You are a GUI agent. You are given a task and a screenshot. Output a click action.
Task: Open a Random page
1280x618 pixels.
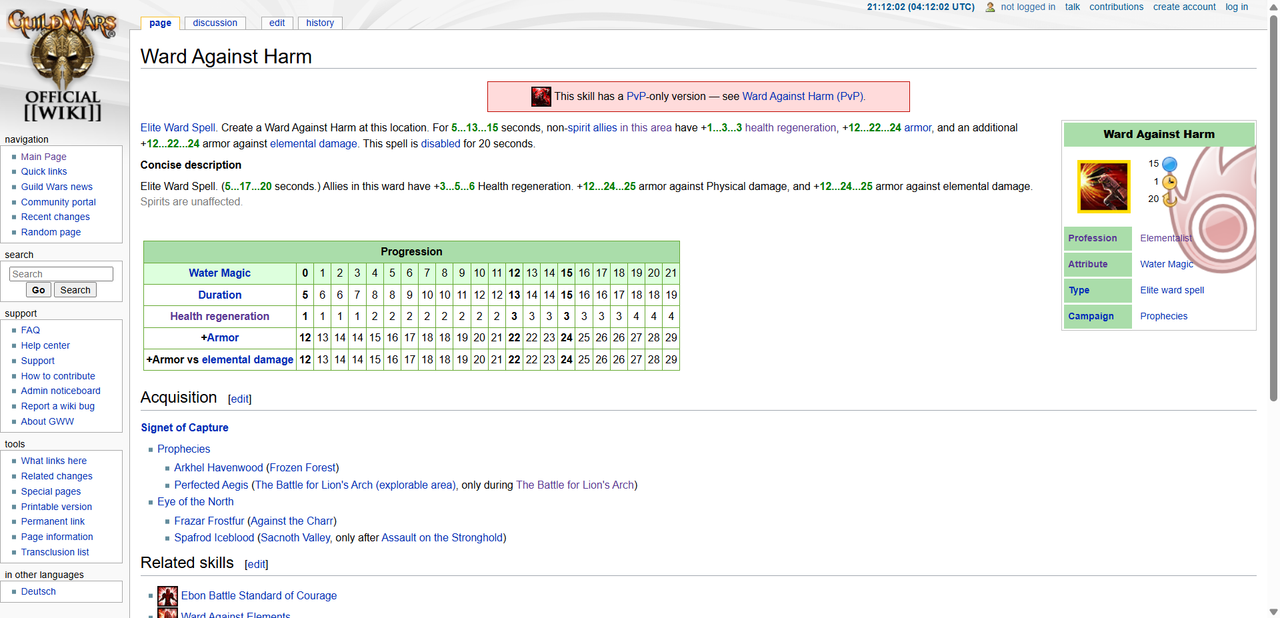(x=51, y=232)
